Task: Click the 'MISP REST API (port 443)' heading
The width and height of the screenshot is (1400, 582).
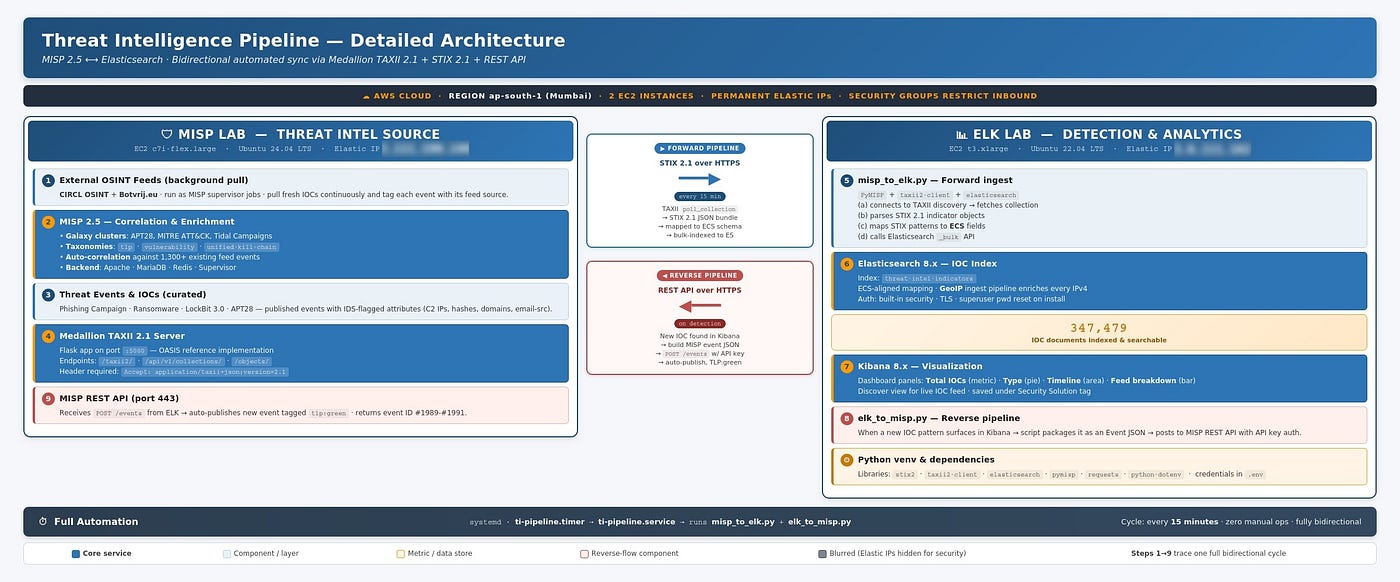Action: 120,398
